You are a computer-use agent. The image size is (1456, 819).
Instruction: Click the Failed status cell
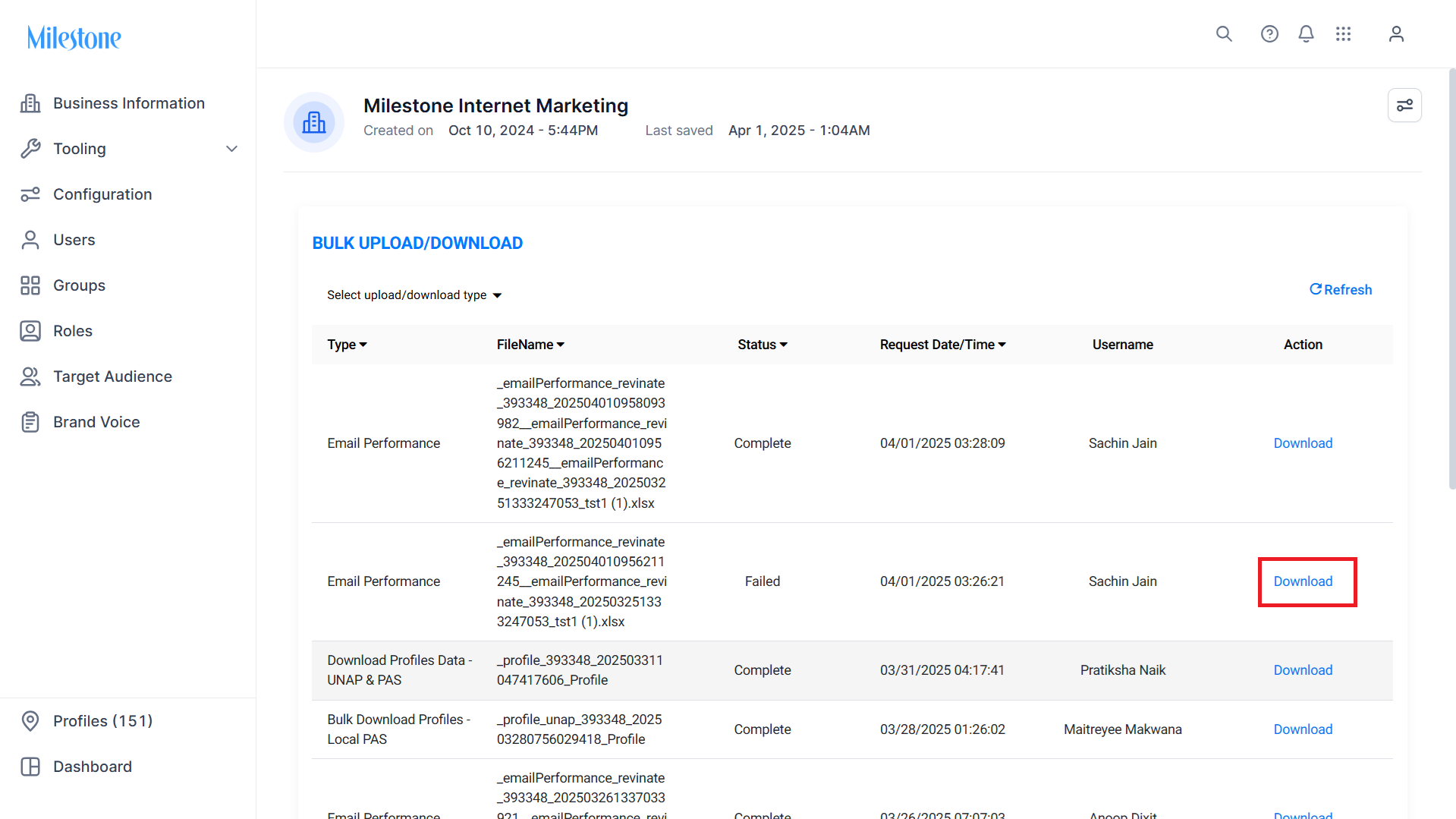pos(763,581)
